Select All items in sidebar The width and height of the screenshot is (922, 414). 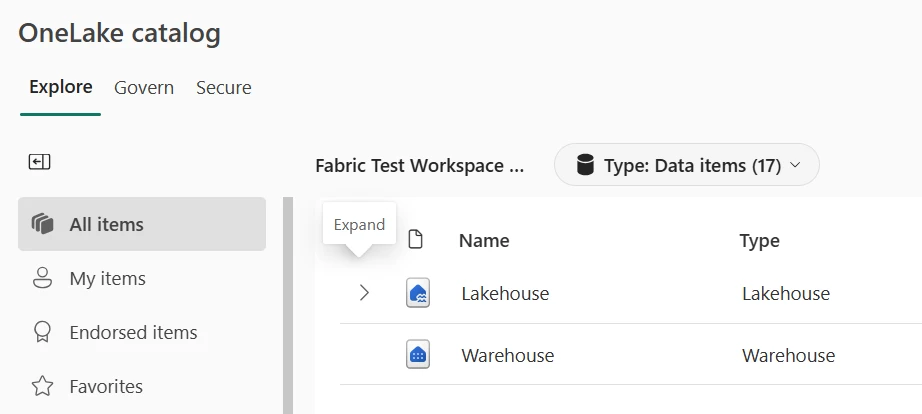(142, 224)
